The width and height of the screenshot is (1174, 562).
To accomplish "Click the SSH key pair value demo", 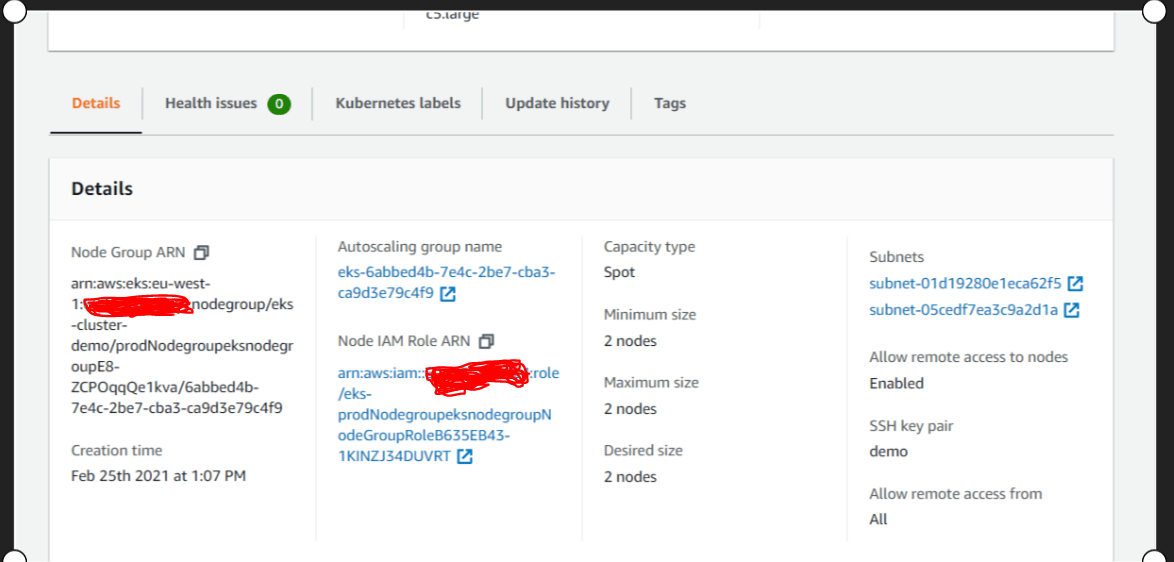I will pos(888,452).
